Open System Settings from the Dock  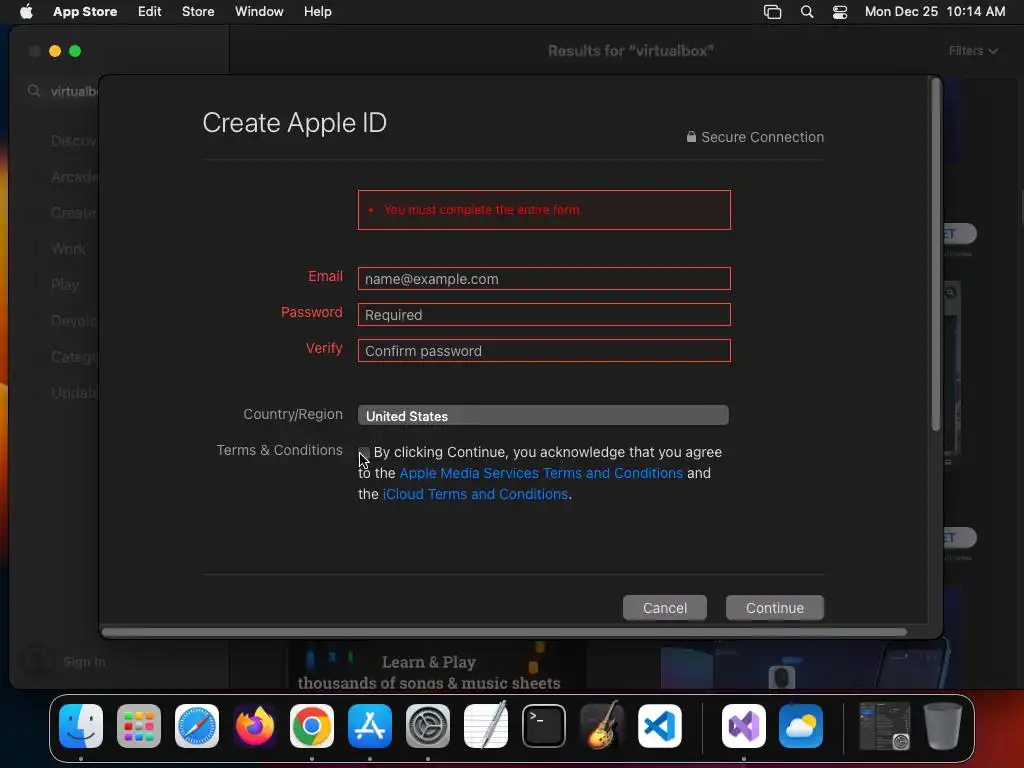(x=428, y=726)
